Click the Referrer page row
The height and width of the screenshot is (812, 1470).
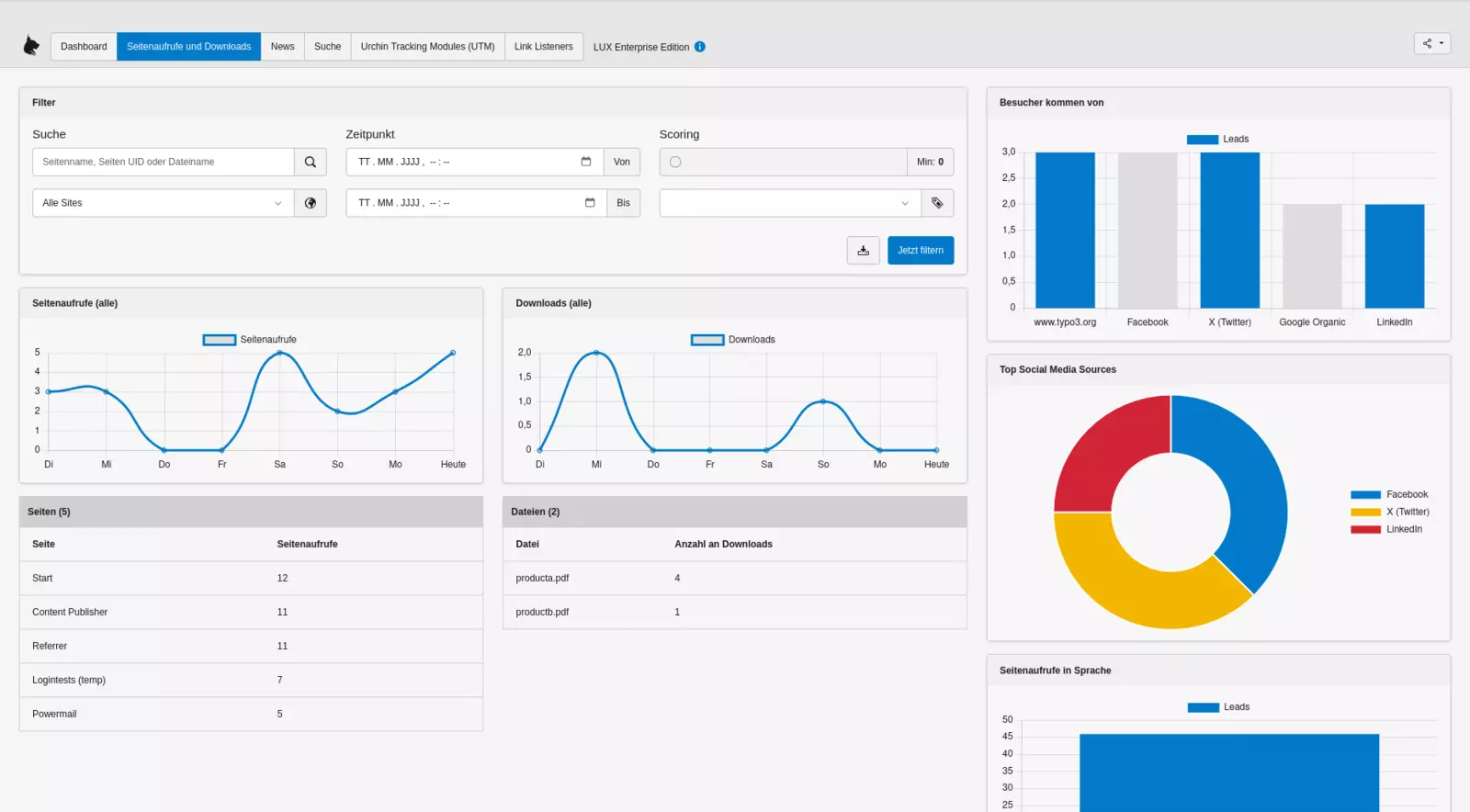pyautogui.click(x=251, y=646)
